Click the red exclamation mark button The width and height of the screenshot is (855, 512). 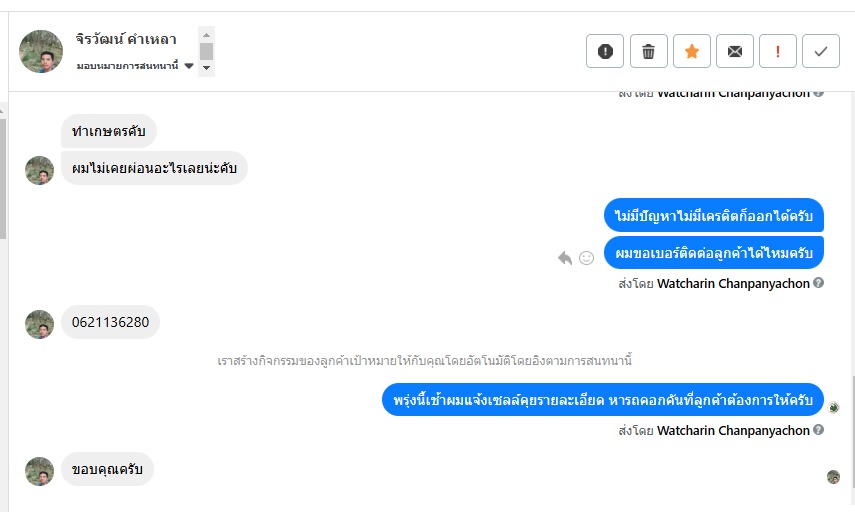[x=777, y=51]
